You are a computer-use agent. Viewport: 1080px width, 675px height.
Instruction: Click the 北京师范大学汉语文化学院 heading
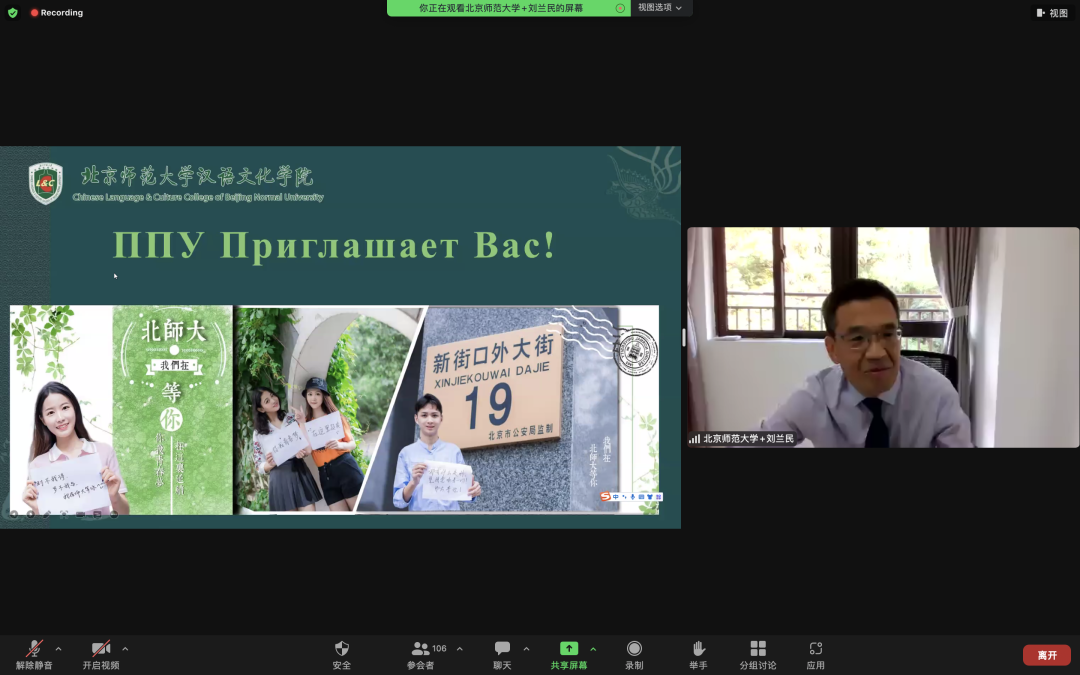[x=197, y=176]
